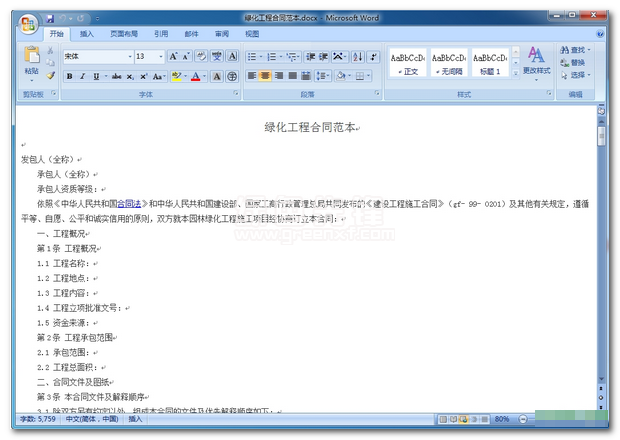The width and height of the screenshot is (620, 440).
Task: Click the Superscript icon
Action: 144,77
